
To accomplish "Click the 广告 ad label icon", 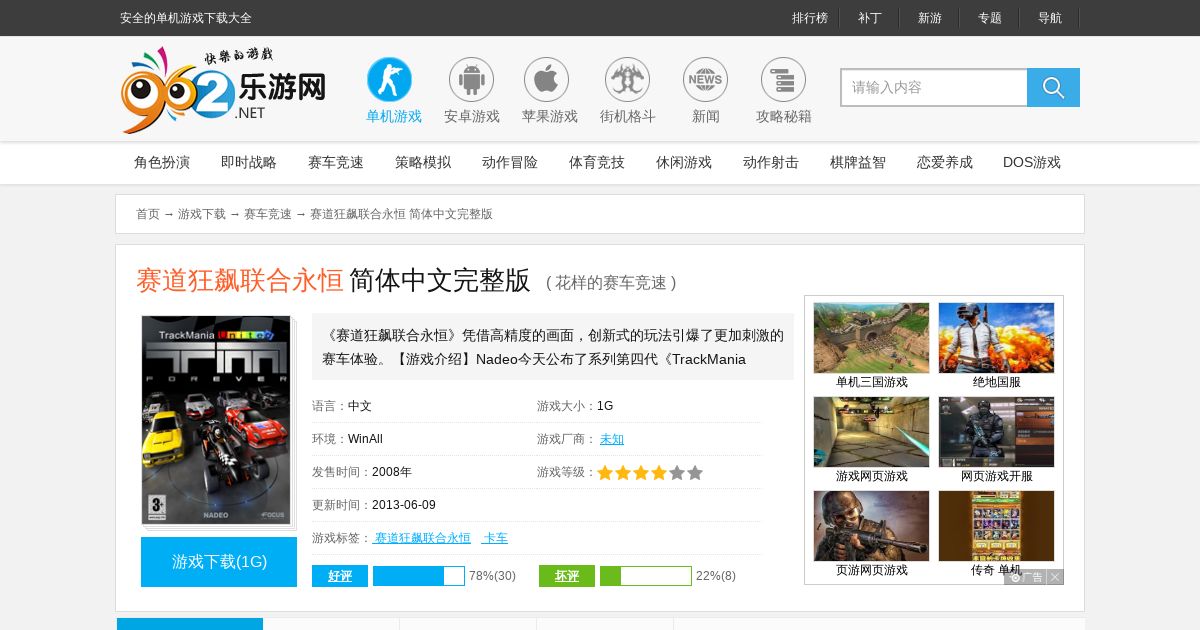I will click(x=1026, y=577).
